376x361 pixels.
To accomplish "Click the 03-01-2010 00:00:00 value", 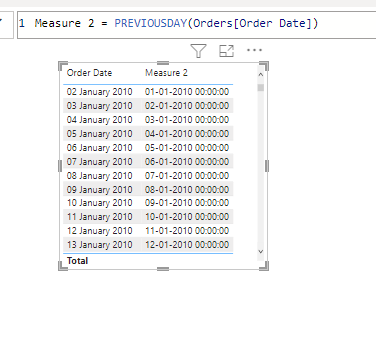I will 187,120.
